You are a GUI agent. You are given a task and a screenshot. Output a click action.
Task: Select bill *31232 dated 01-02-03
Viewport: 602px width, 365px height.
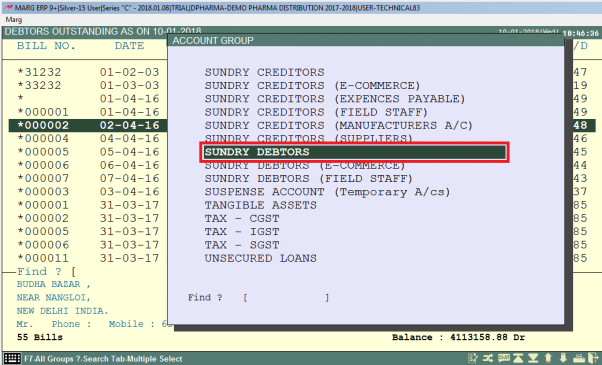coord(88,72)
